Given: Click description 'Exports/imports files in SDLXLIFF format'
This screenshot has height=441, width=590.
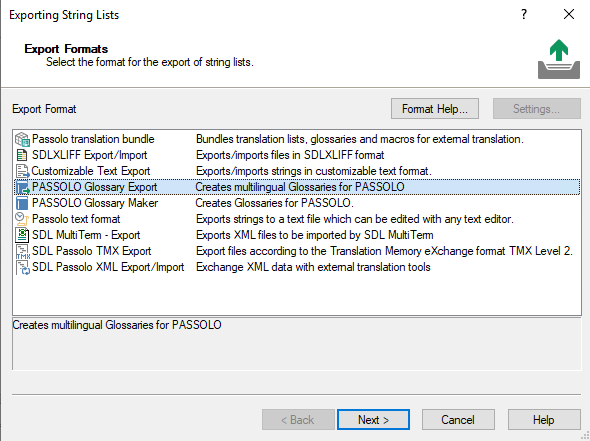Looking at the screenshot, I should 290,155.
